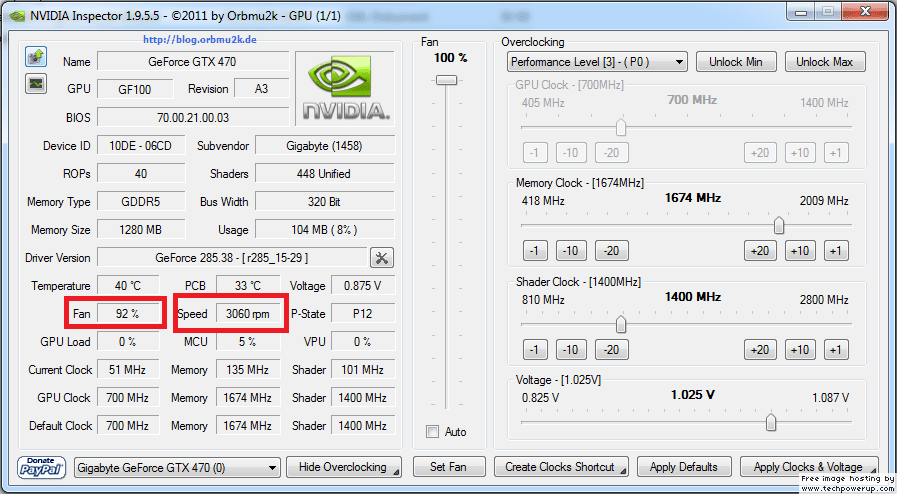
Task: Click Apply Clocks & Voltage
Action: (809, 467)
